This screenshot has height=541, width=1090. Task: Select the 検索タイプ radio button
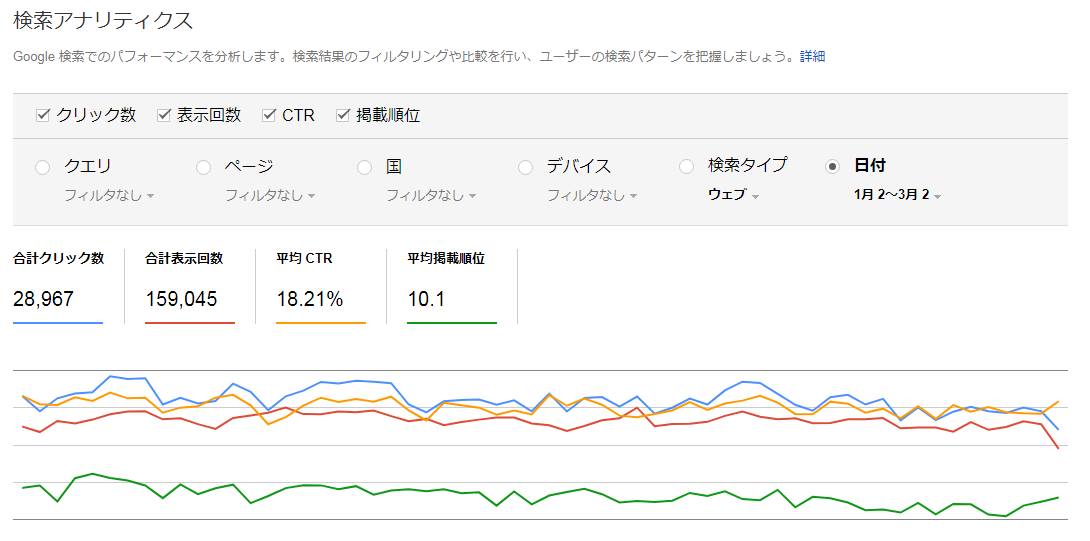686,167
